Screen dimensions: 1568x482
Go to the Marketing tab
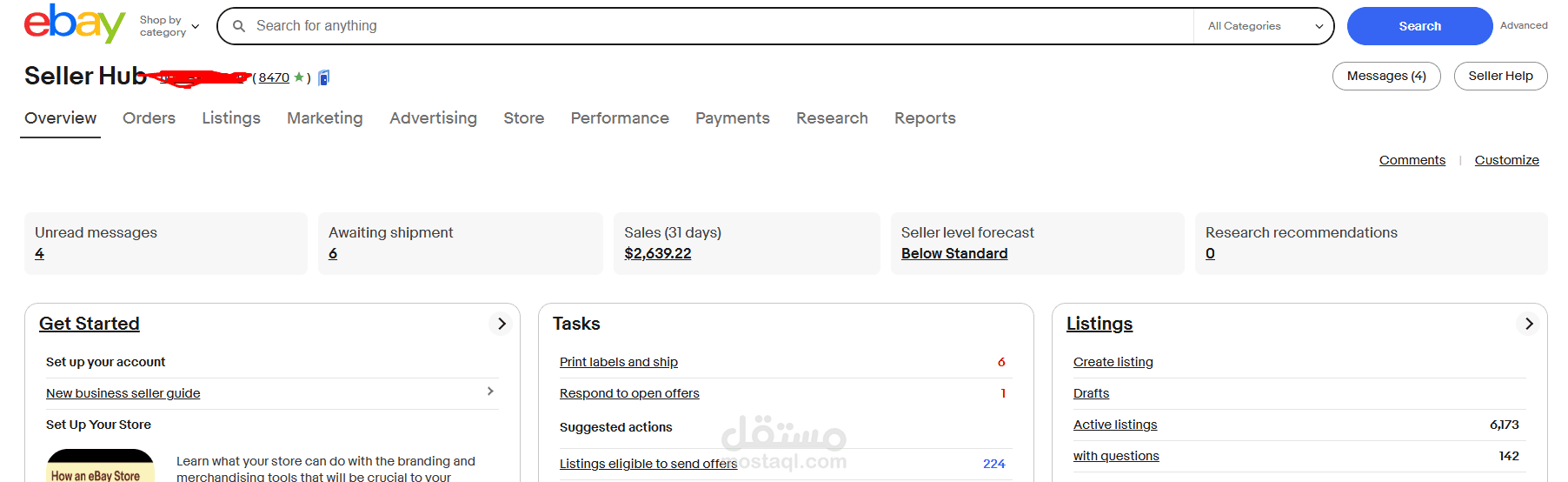[325, 118]
